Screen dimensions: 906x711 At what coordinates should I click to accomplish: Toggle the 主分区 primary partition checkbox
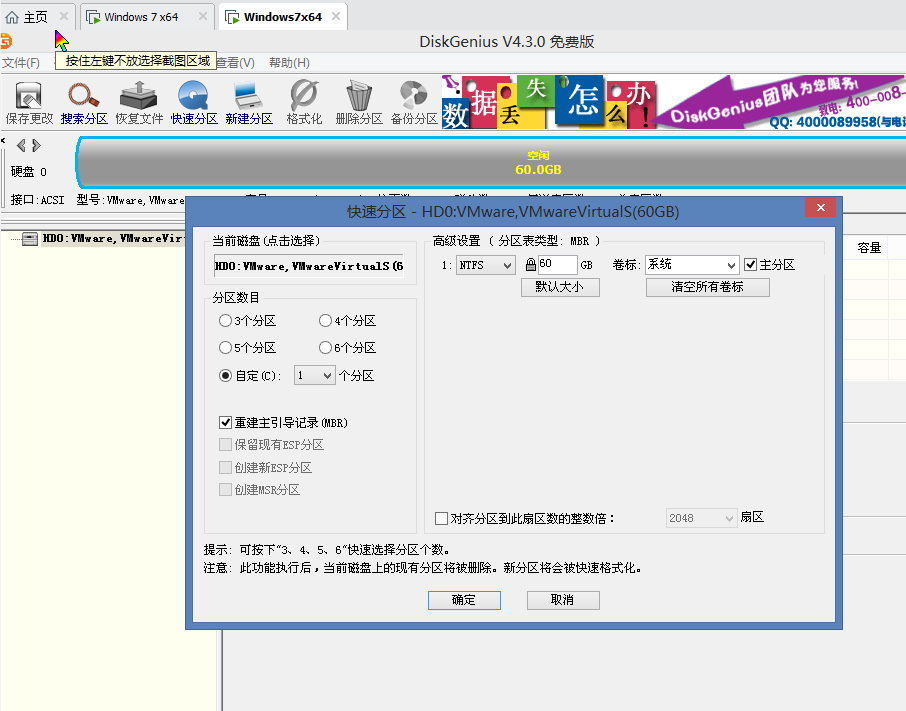750,265
